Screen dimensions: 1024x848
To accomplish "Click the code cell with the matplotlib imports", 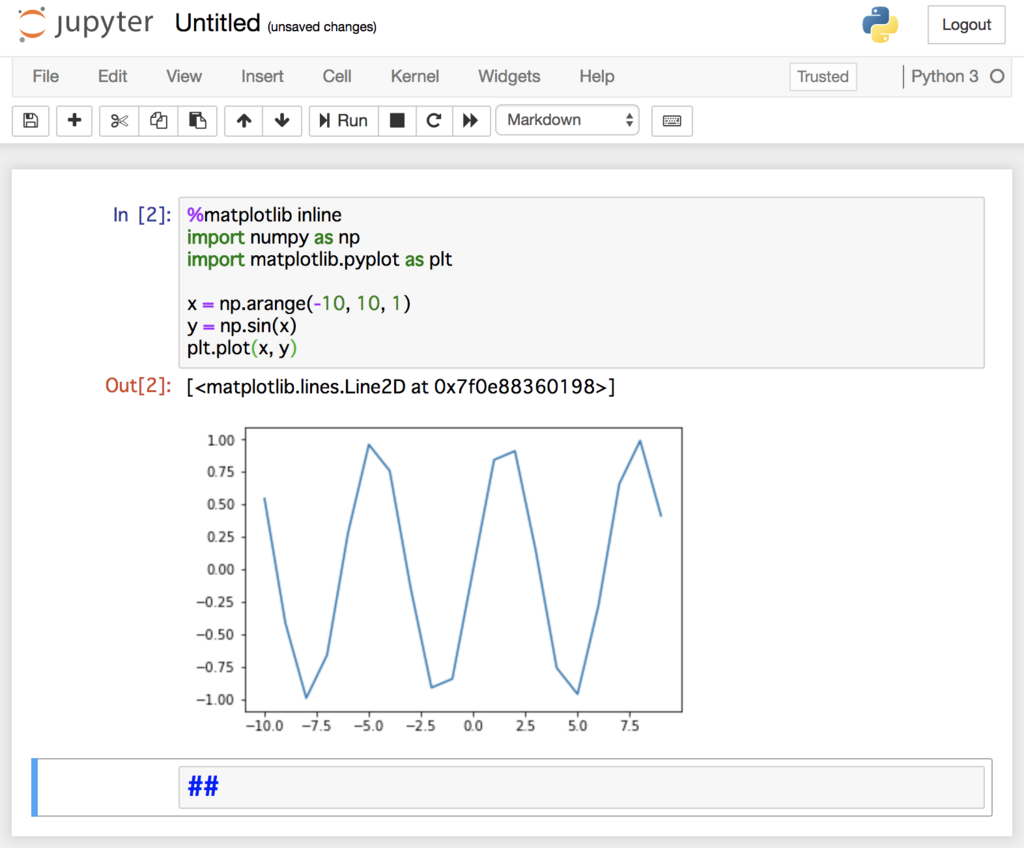I will pos(581,282).
